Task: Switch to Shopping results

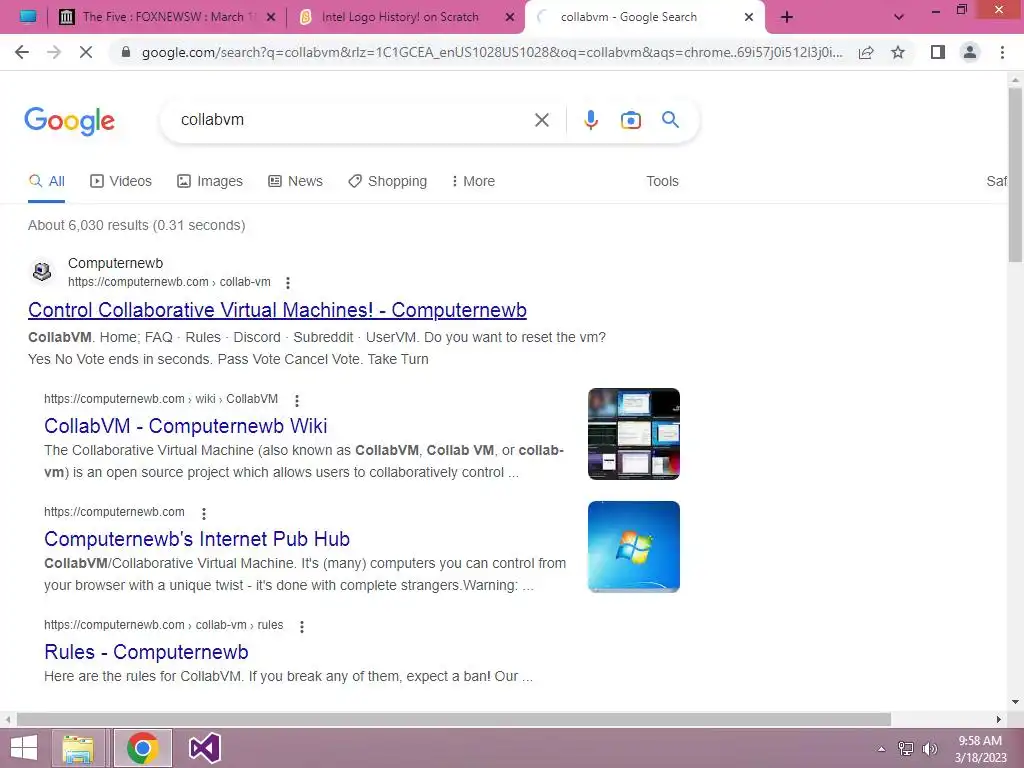Action: [387, 181]
